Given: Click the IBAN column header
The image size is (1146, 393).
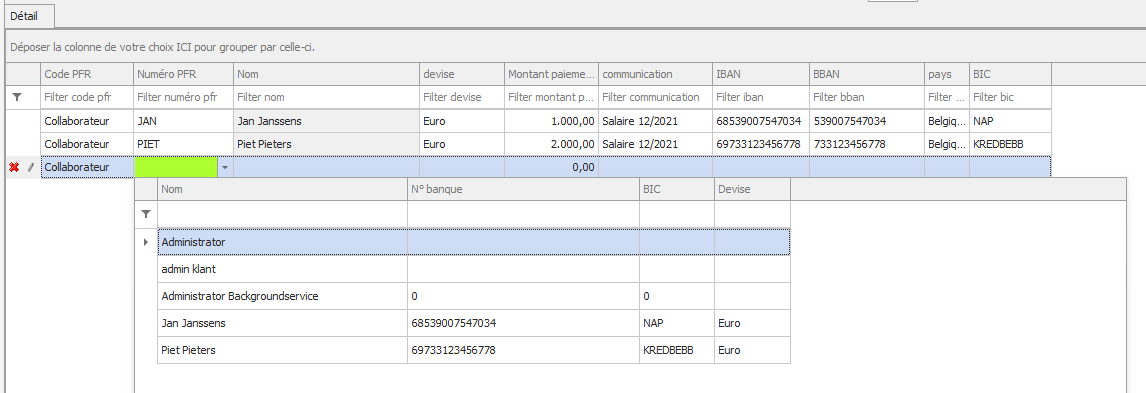Looking at the screenshot, I should click(x=761, y=74).
